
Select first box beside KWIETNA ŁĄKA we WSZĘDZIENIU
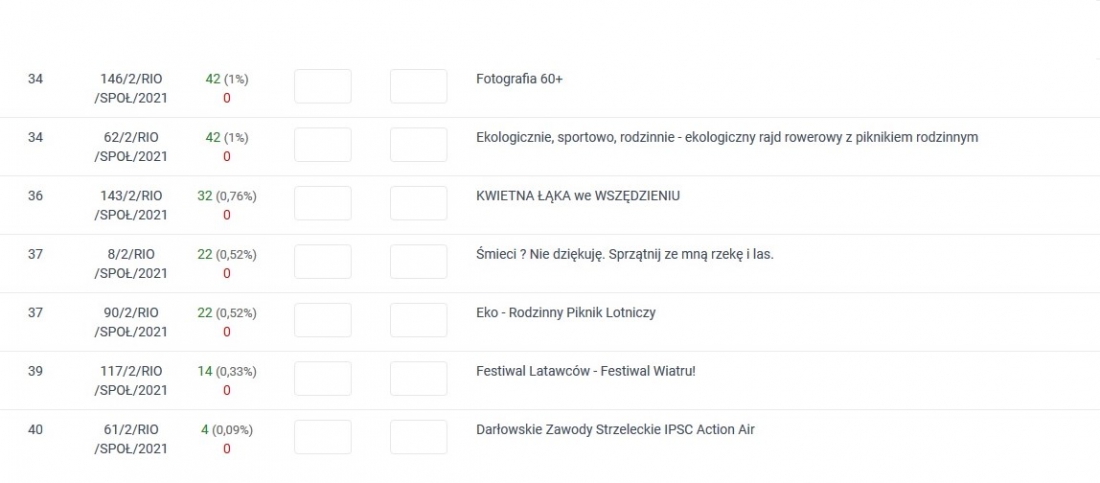tap(322, 203)
